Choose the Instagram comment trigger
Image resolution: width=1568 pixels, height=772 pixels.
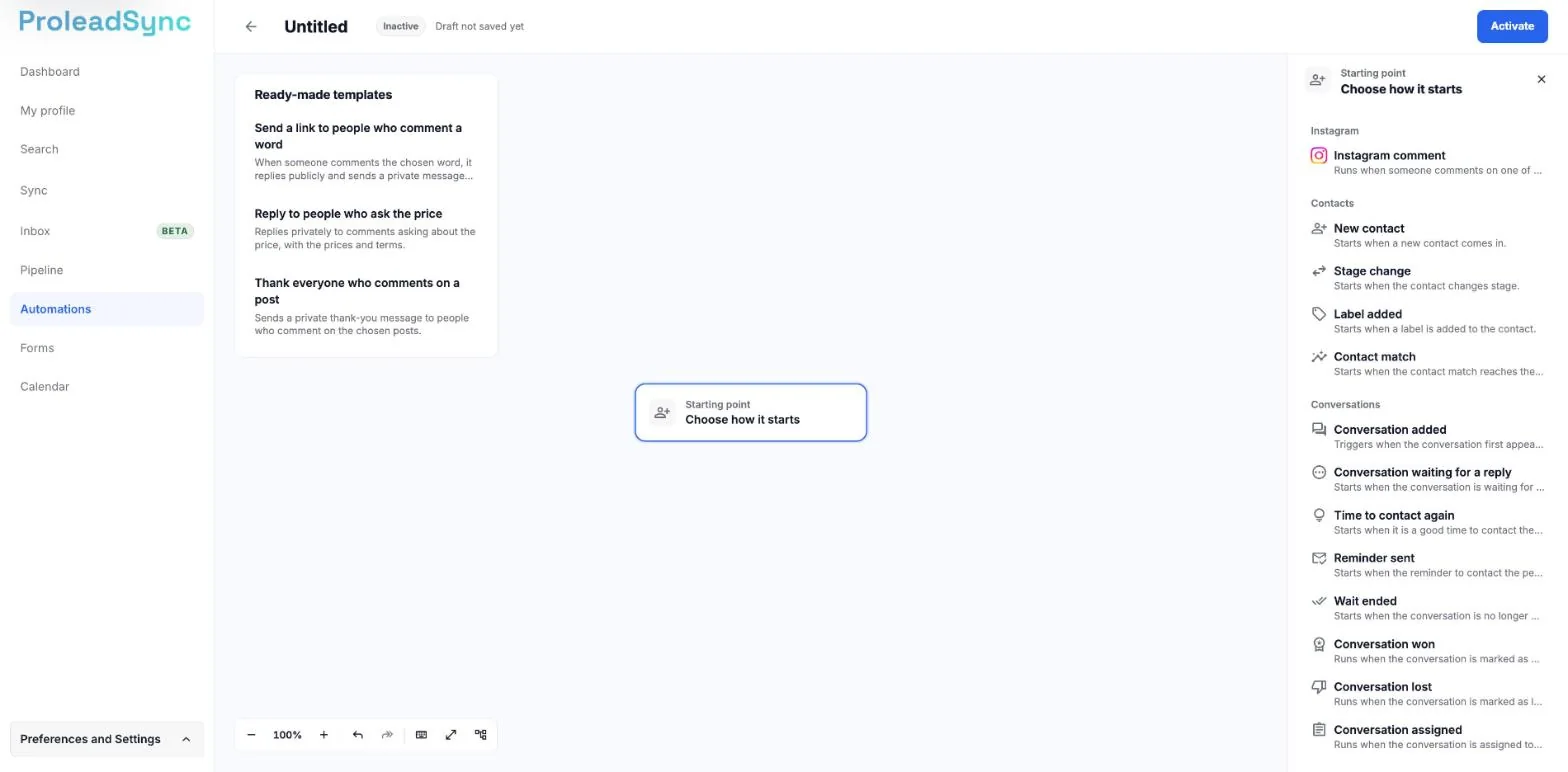coord(1427,162)
